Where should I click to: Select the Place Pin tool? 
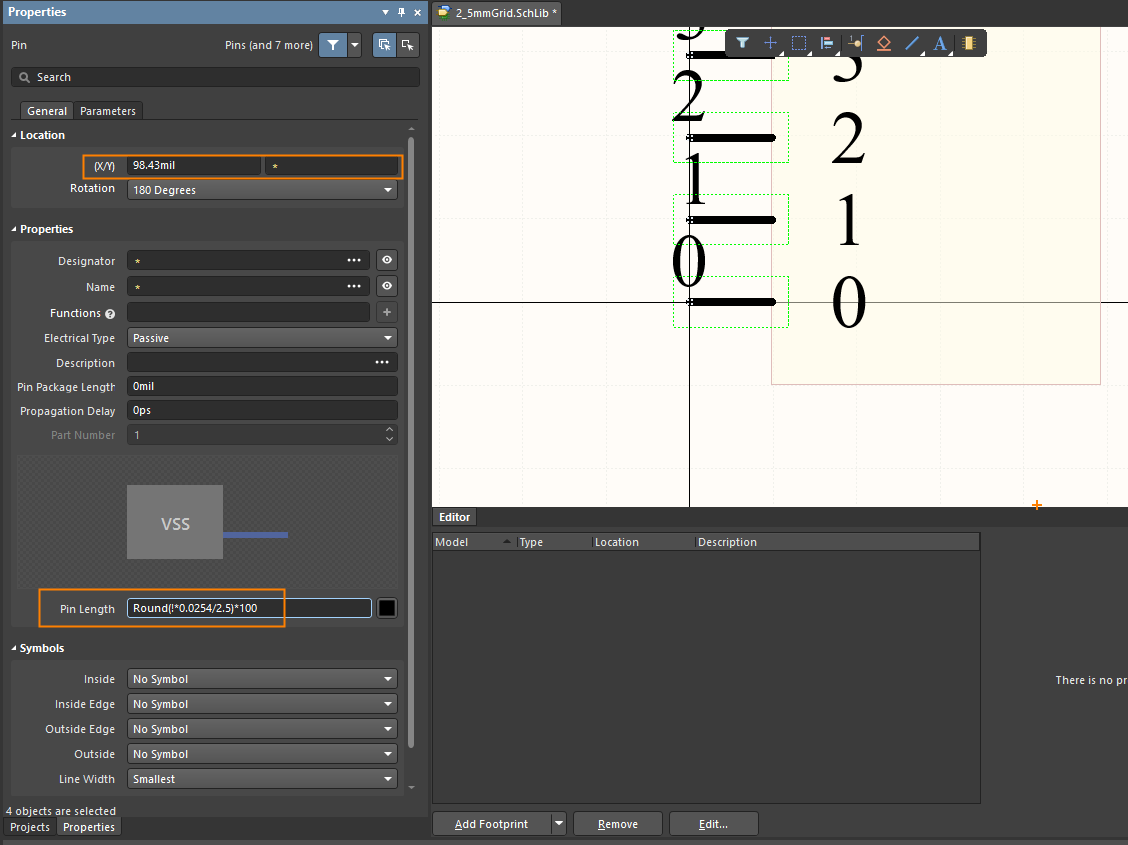coord(855,43)
